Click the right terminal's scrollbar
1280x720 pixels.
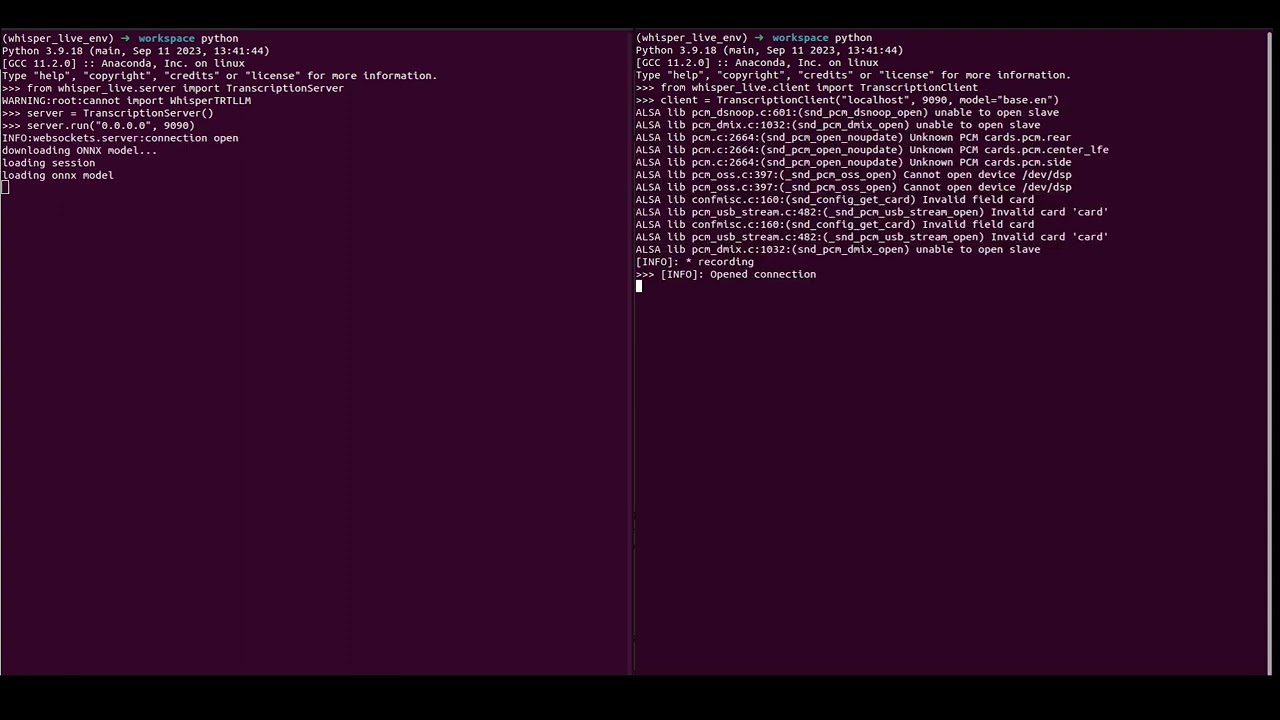point(1270,352)
